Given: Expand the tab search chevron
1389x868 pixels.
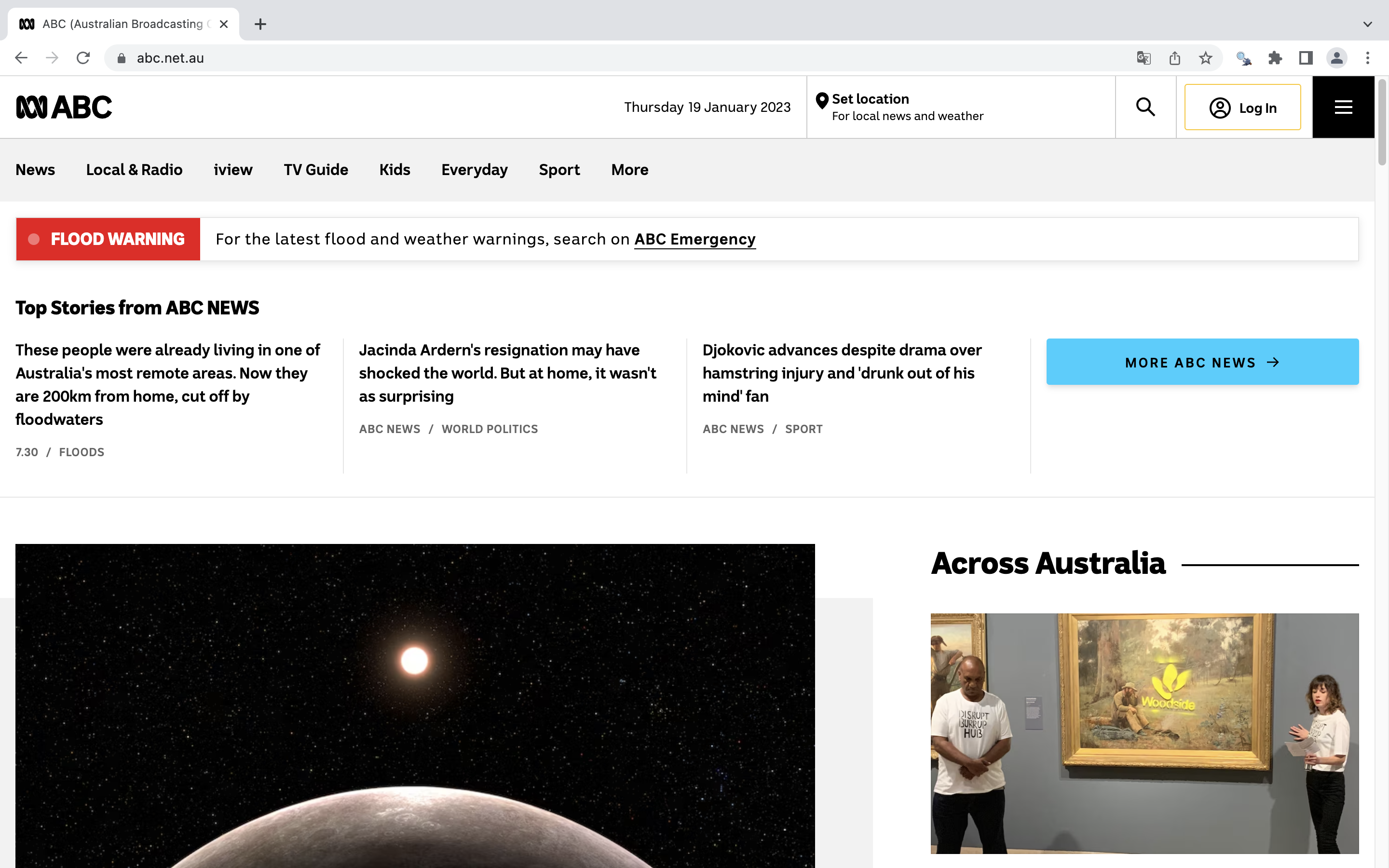Looking at the screenshot, I should pyautogui.click(x=1367, y=24).
